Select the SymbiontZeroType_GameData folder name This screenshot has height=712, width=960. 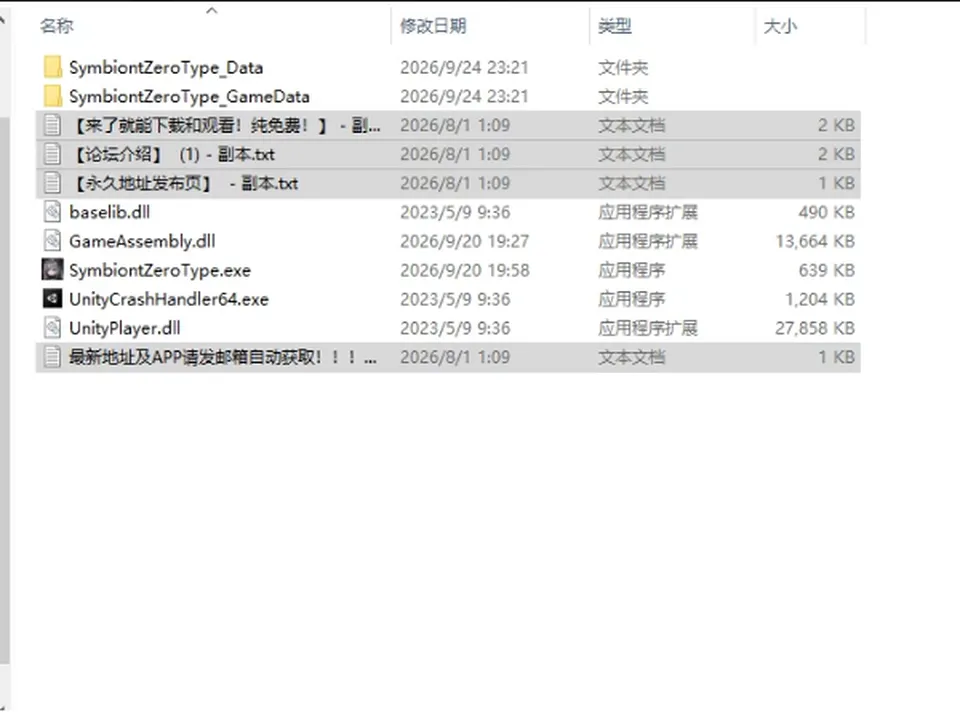point(189,96)
